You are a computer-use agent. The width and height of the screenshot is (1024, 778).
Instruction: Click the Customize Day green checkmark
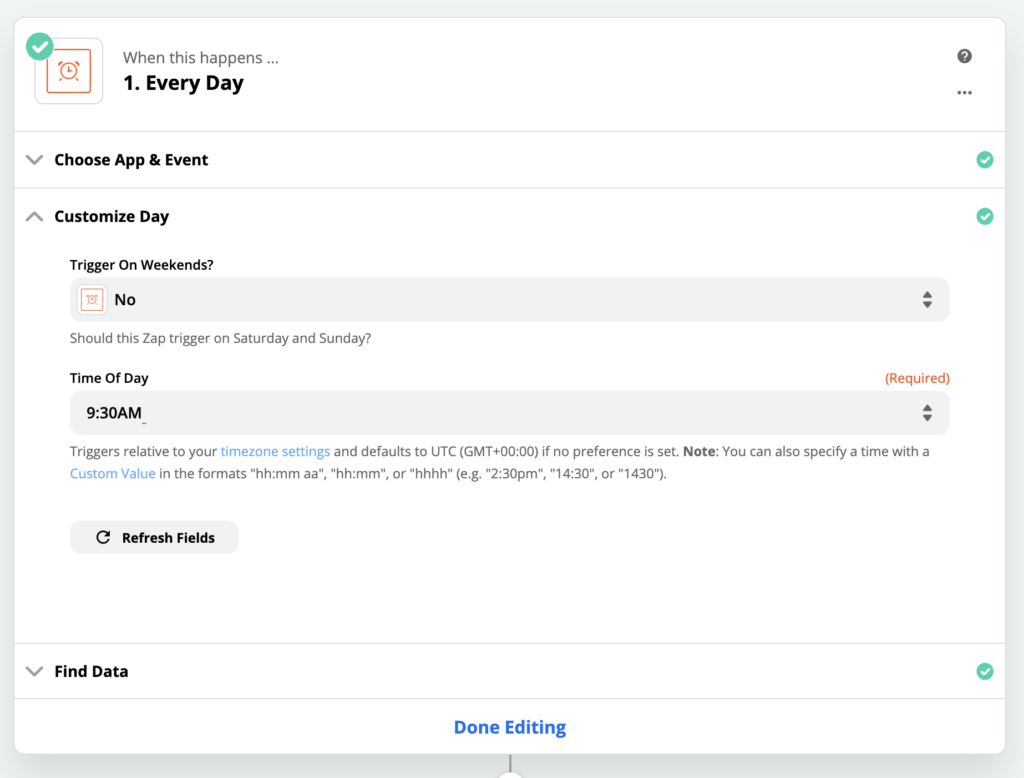985,216
